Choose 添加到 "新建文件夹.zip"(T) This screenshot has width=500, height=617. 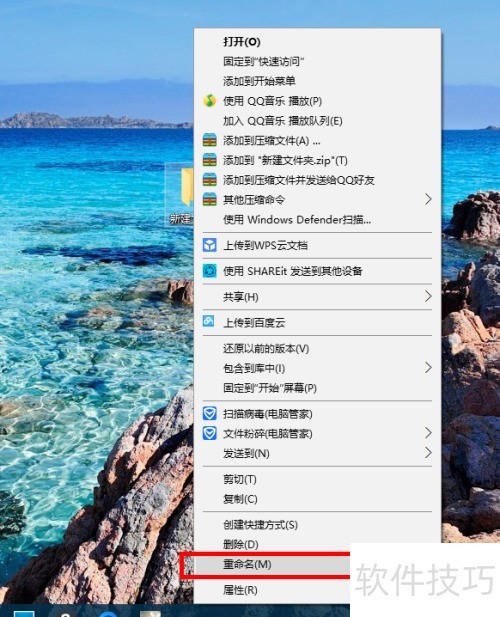pyautogui.click(x=317, y=160)
